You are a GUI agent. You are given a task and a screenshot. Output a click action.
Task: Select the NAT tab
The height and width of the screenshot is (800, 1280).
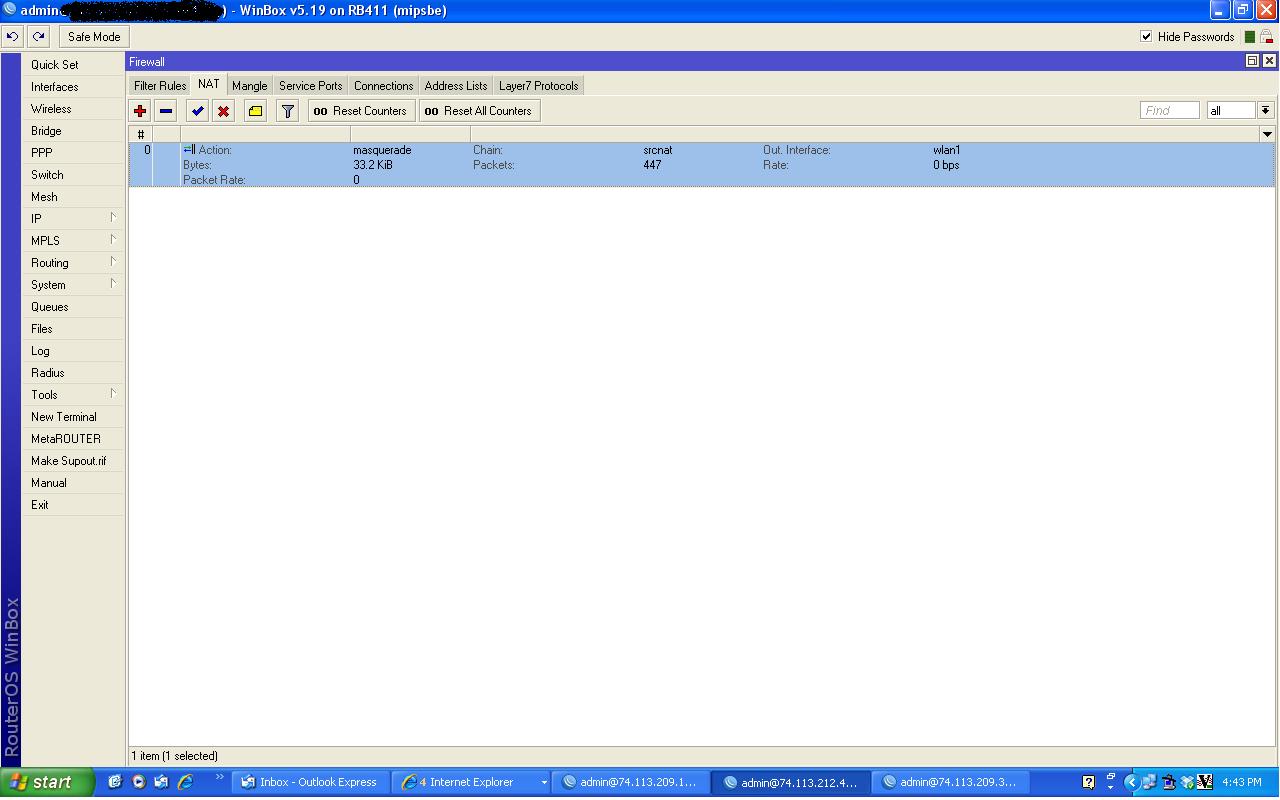tap(209, 85)
